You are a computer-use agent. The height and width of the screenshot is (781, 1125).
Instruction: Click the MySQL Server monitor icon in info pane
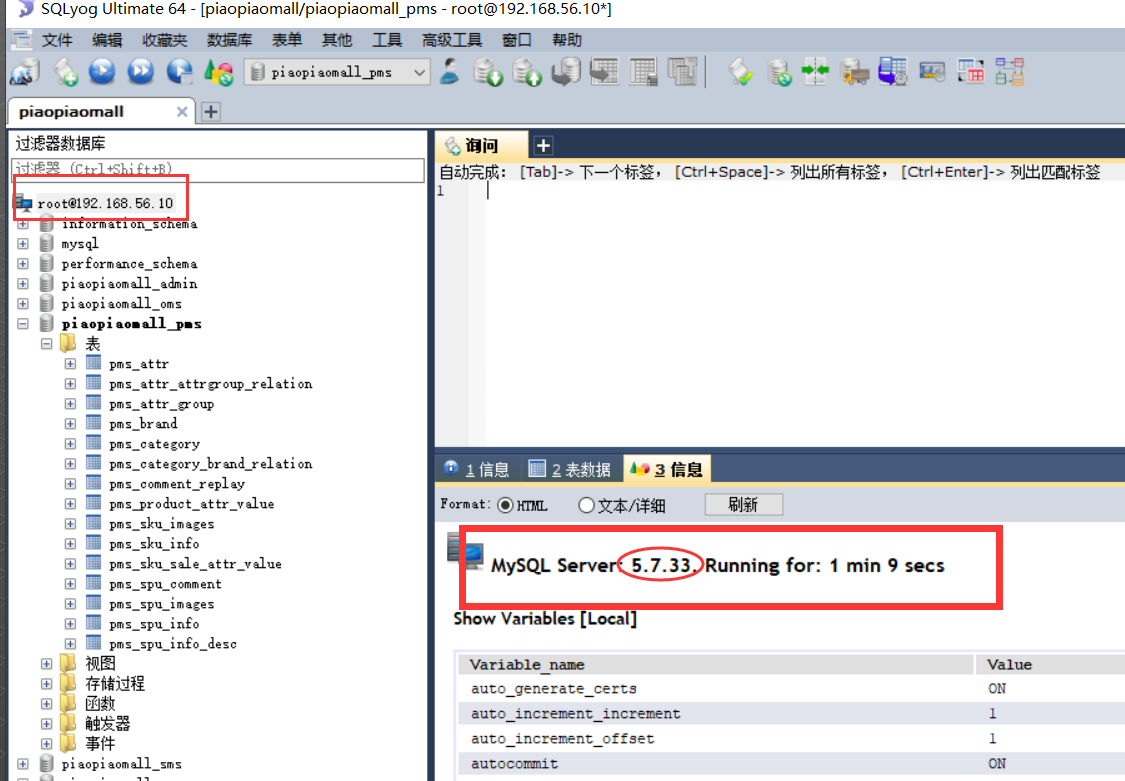pos(466,551)
